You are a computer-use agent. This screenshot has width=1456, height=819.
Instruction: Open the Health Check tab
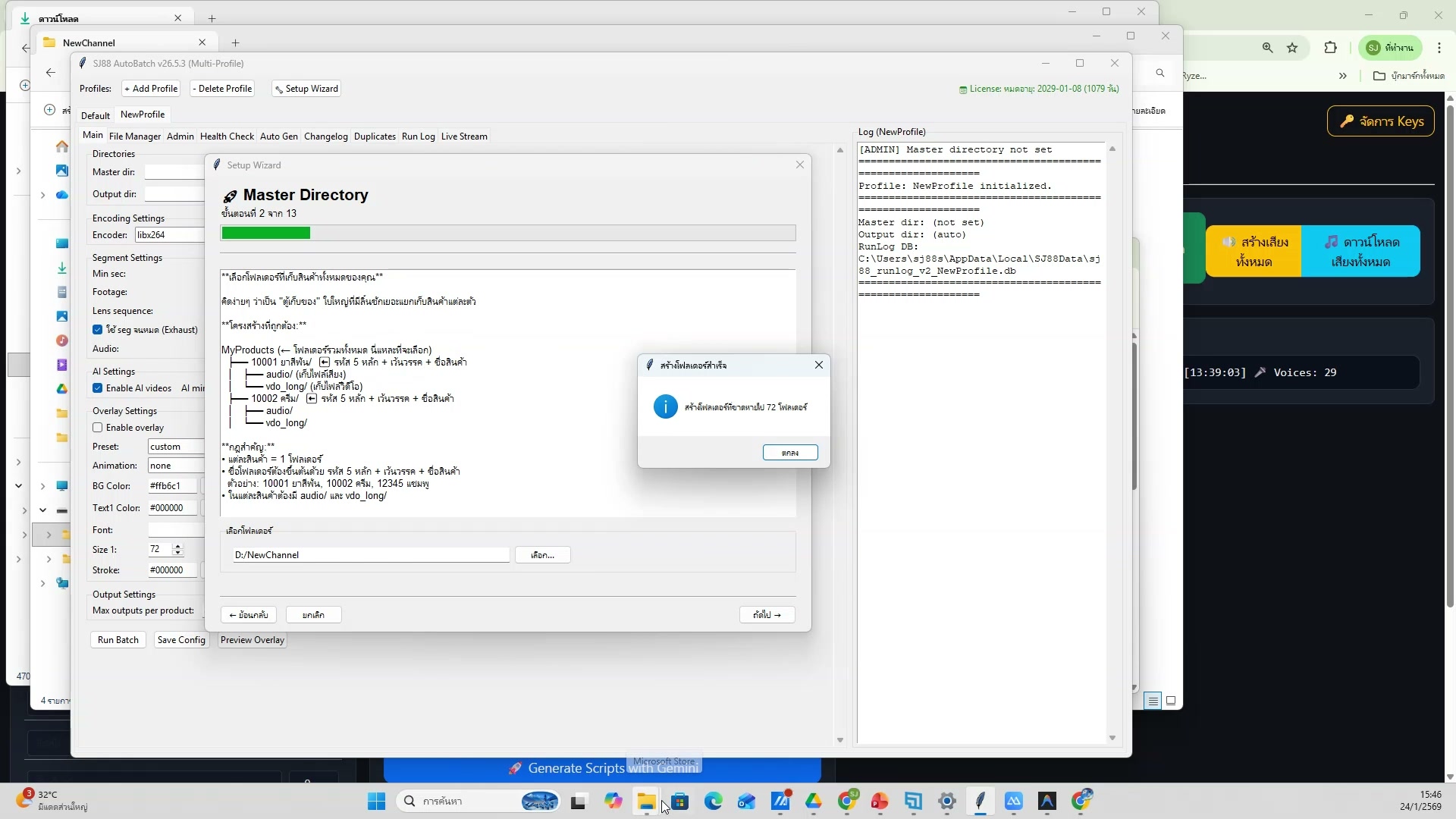(227, 136)
